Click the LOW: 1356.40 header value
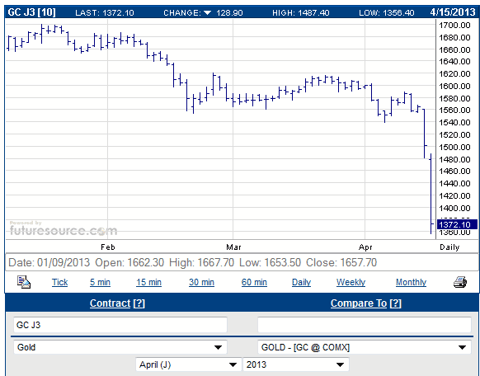The image size is (480, 376). click(386, 13)
